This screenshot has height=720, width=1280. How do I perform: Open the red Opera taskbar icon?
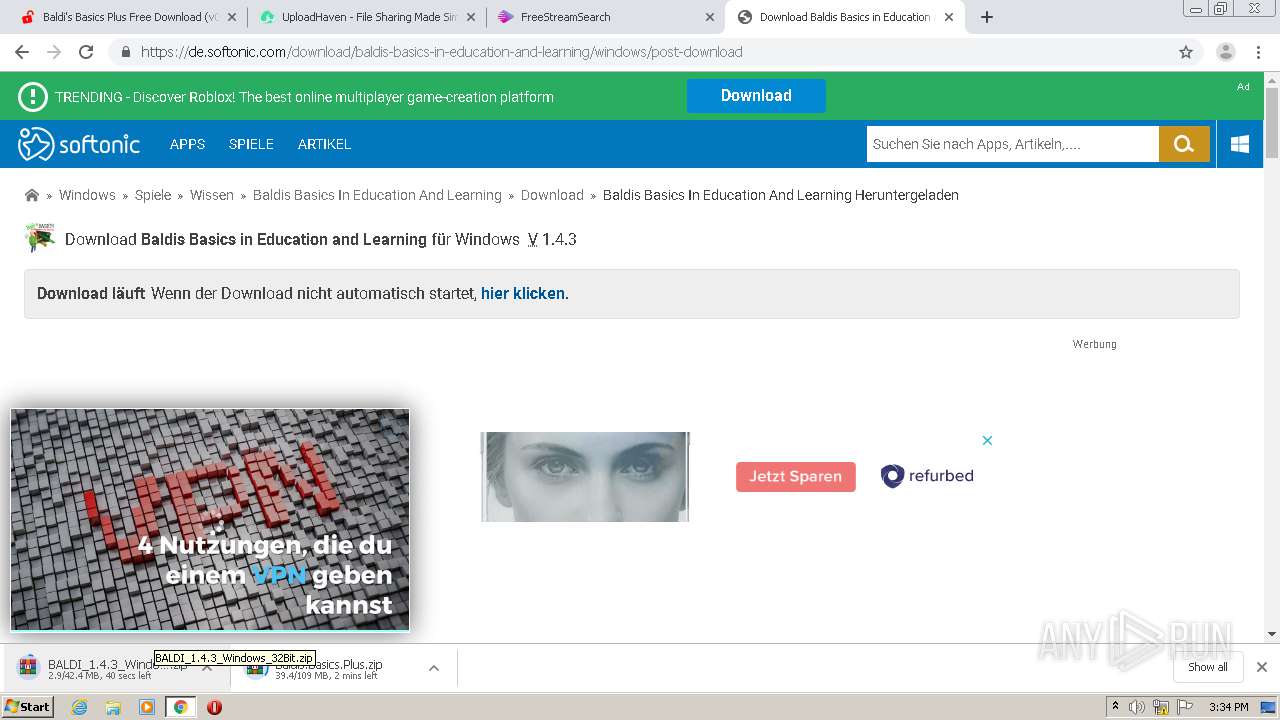[x=214, y=707]
